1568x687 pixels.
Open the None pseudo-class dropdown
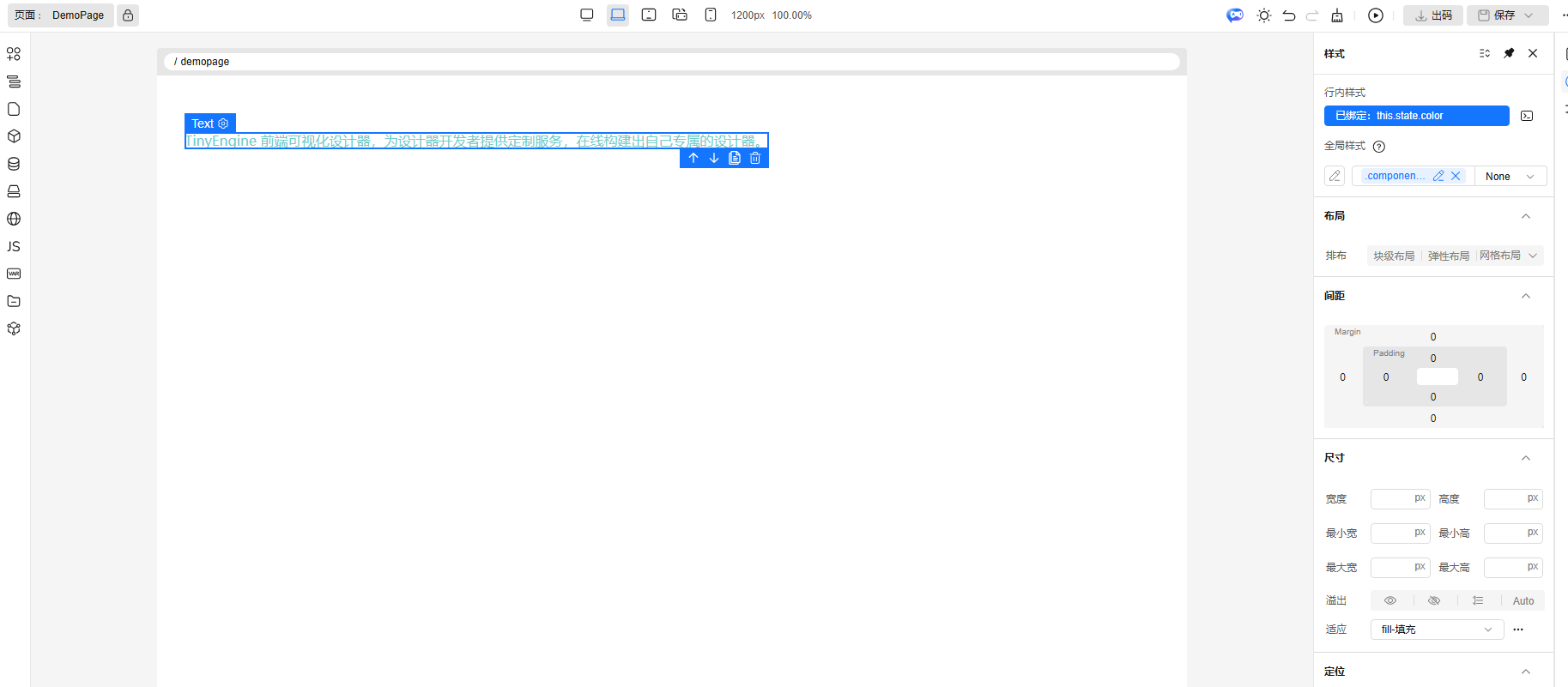[x=1510, y=177]
